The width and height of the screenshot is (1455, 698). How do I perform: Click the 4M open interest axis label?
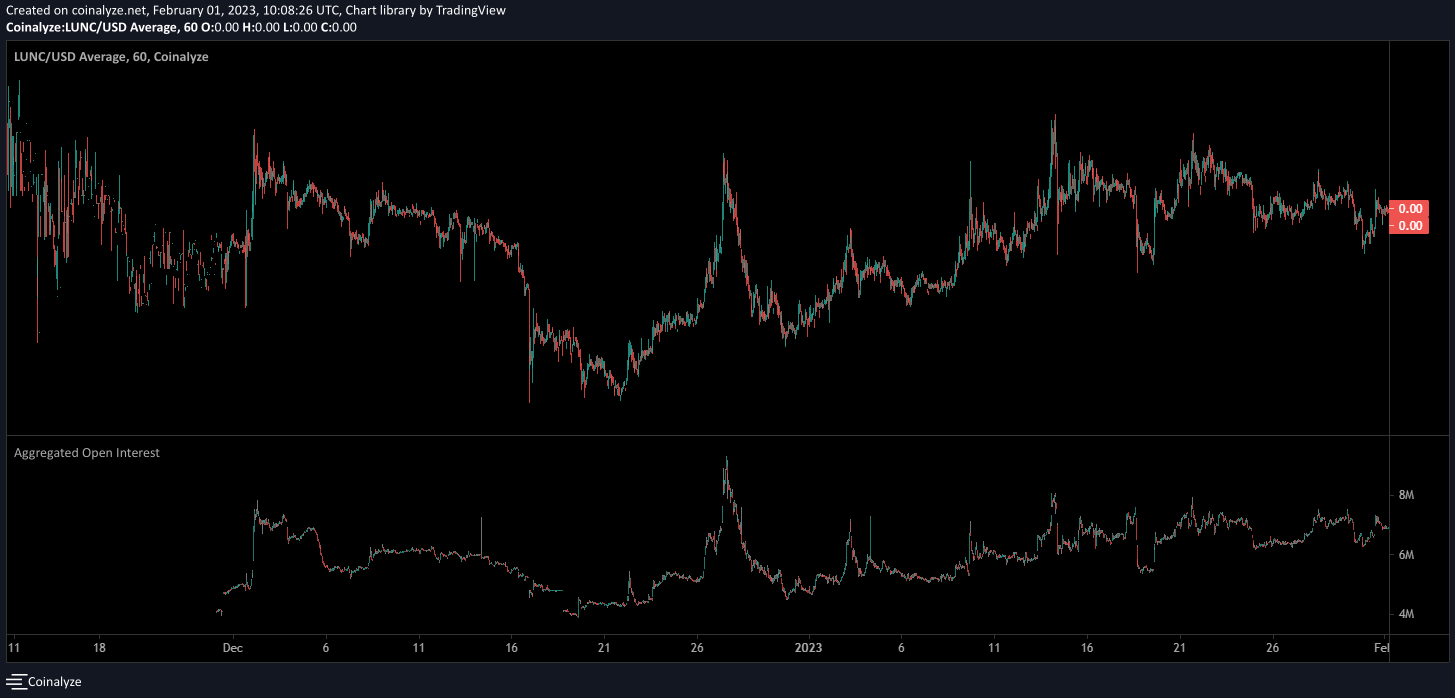coord(1406,614)
